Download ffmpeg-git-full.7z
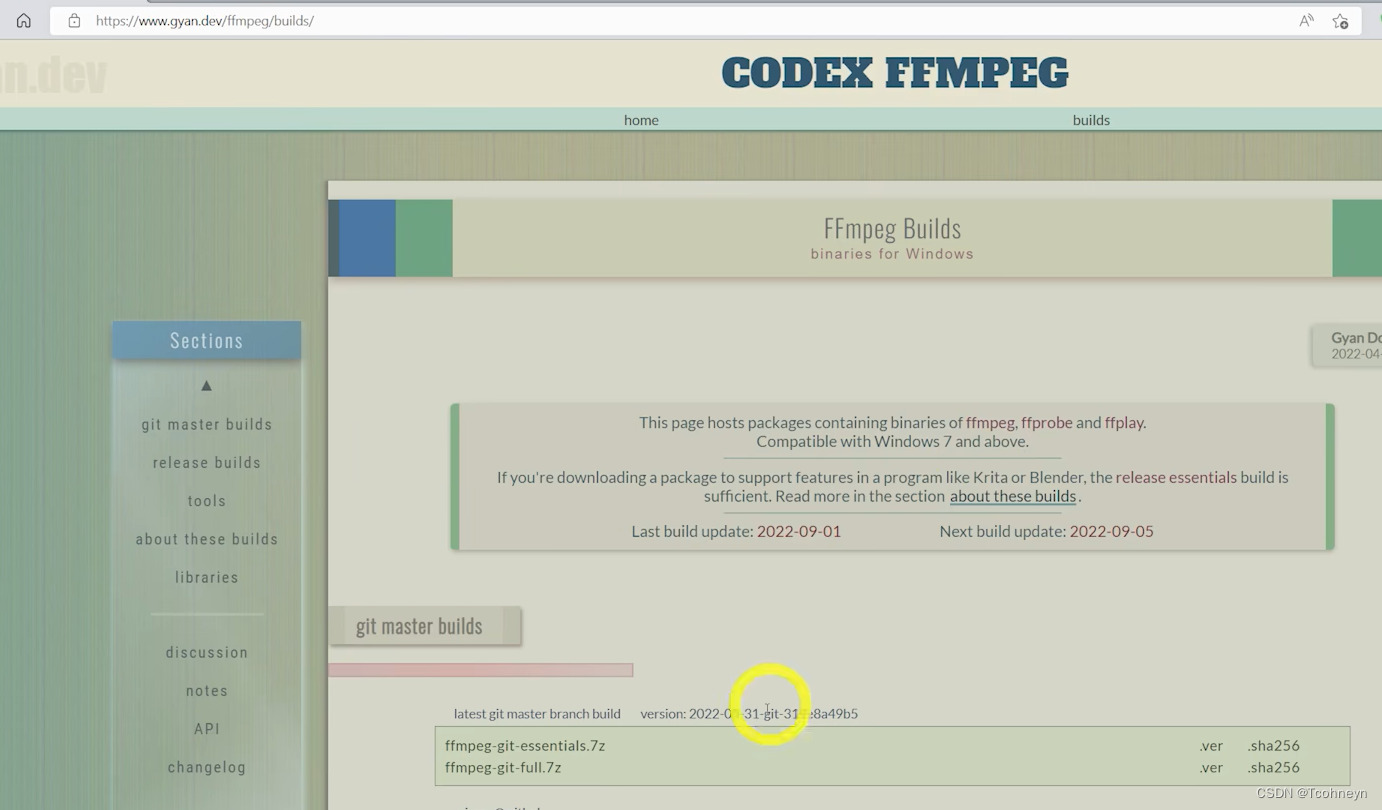The height and width of the screenshot is (810, 1382). tap(503, 767)
